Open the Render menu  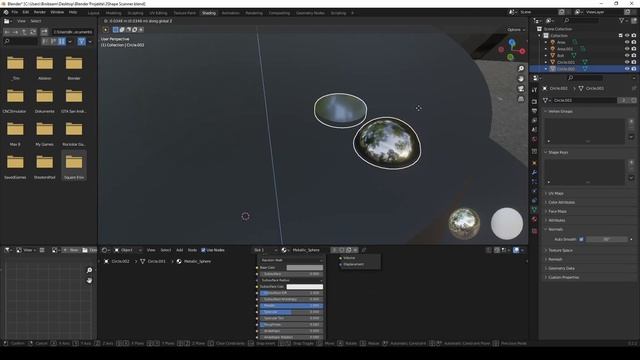(40, 12)
